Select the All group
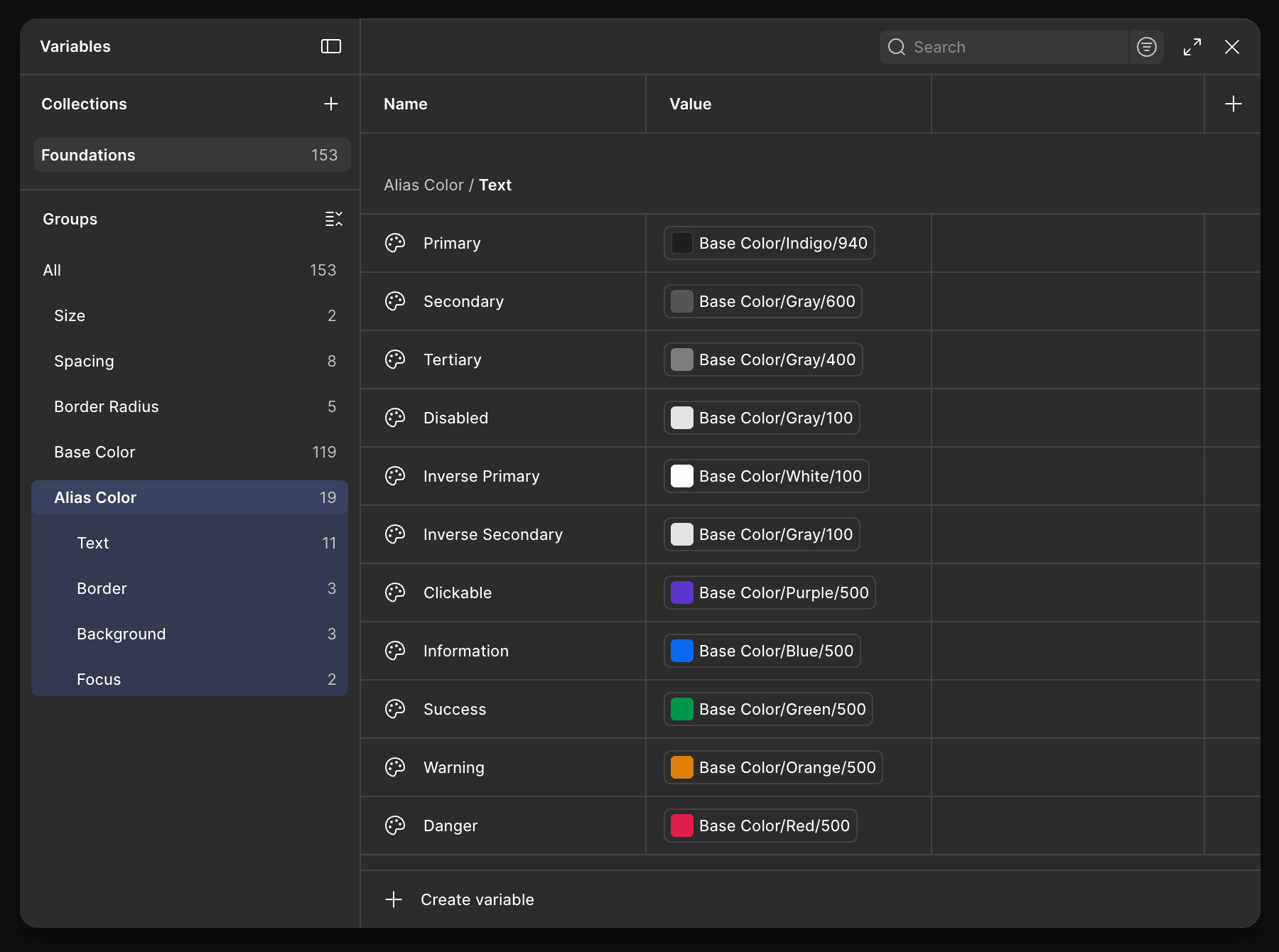 pyautogui.click(x=190, y=270)
